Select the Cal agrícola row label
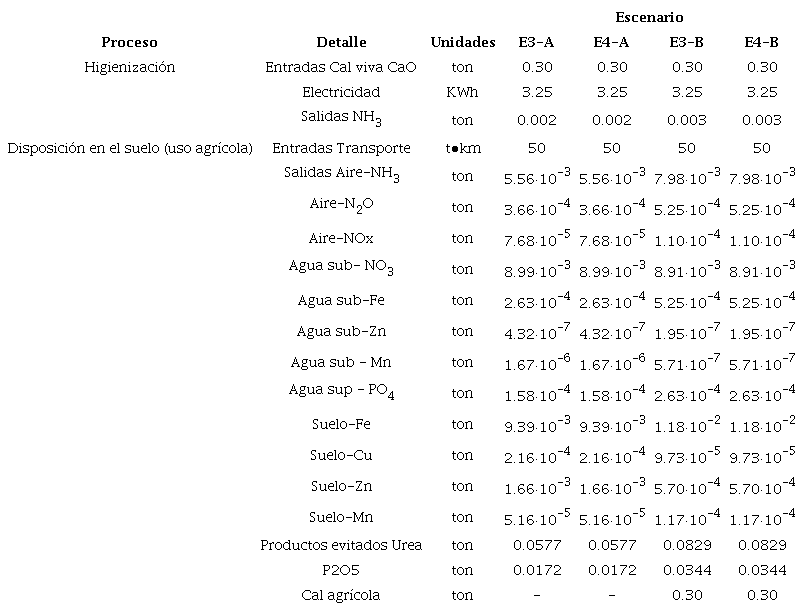The height and width of the screenshot is (611, 804). [341, 595]
